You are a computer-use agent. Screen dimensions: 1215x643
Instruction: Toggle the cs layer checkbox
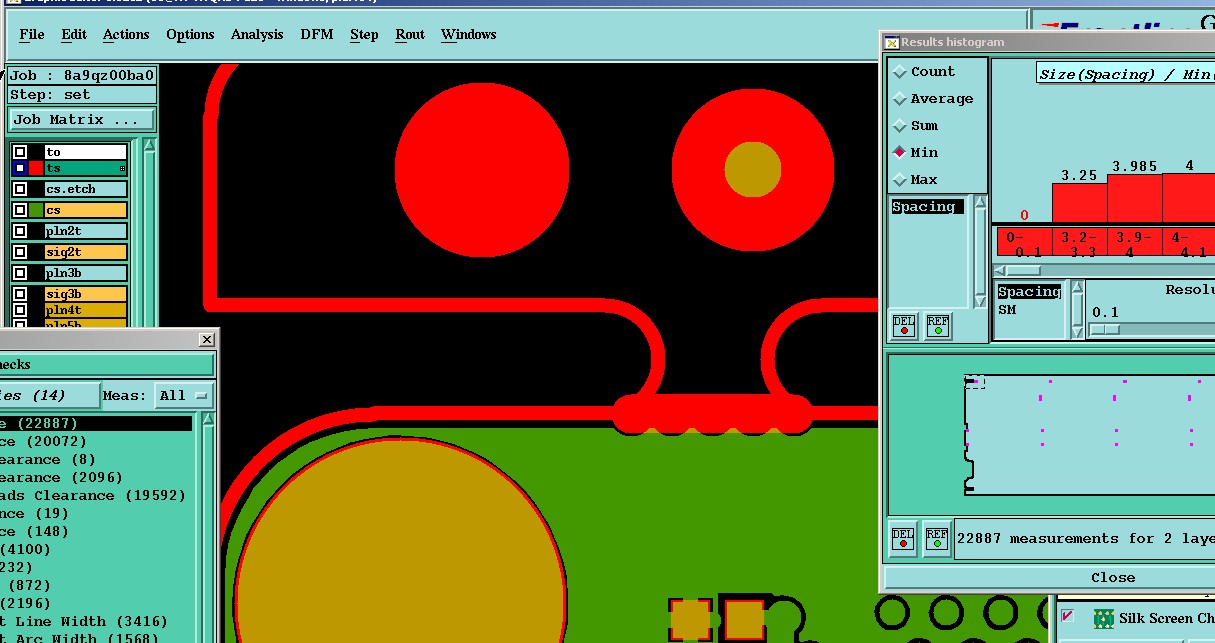coord(20,210)
